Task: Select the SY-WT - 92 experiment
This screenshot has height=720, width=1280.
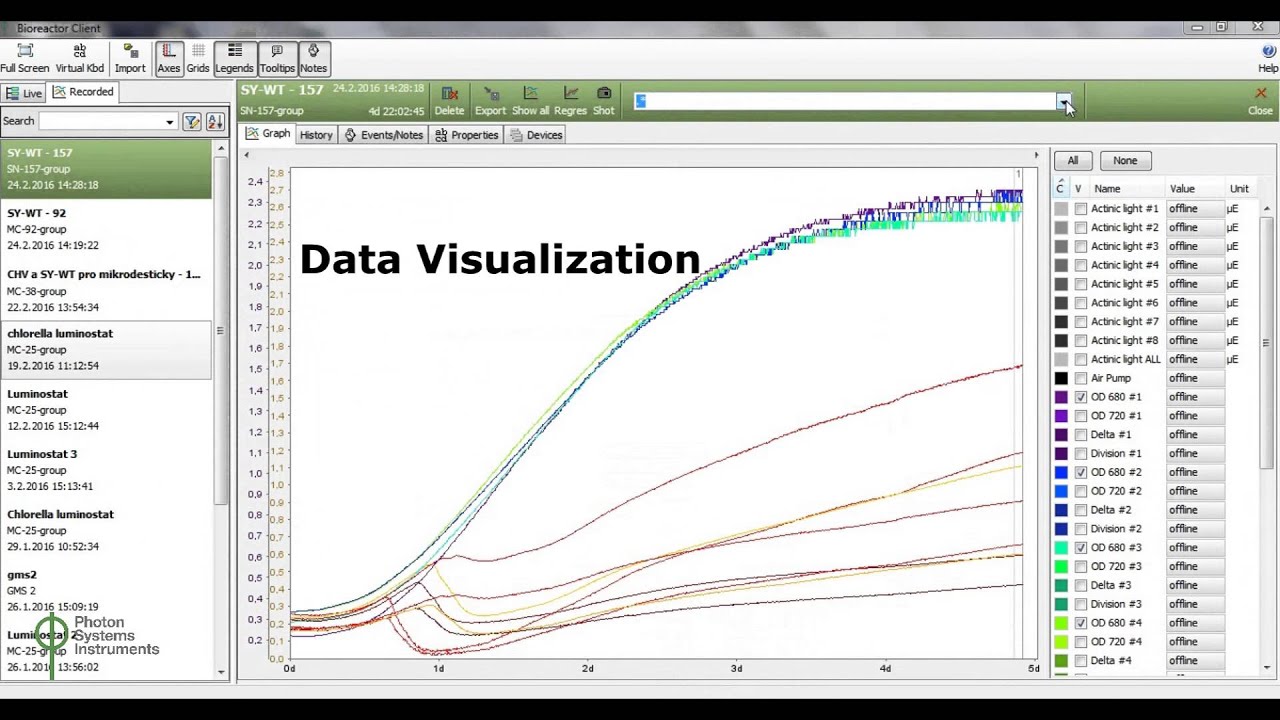Action: coord(106,229)
